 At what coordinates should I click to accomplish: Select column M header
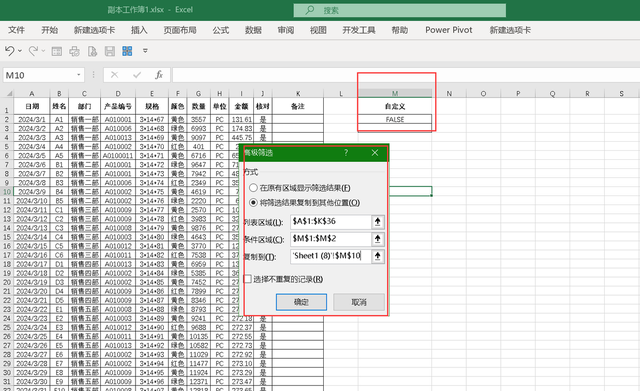pos(395,93)
